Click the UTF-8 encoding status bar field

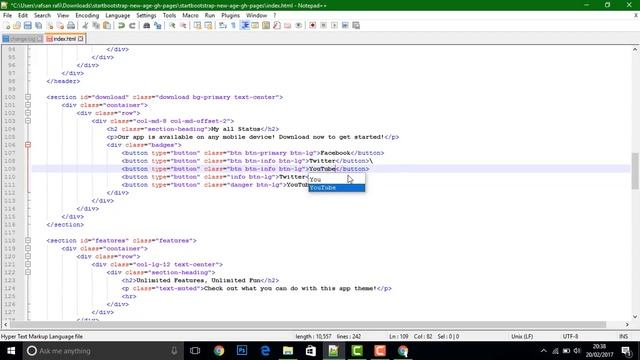570,336
